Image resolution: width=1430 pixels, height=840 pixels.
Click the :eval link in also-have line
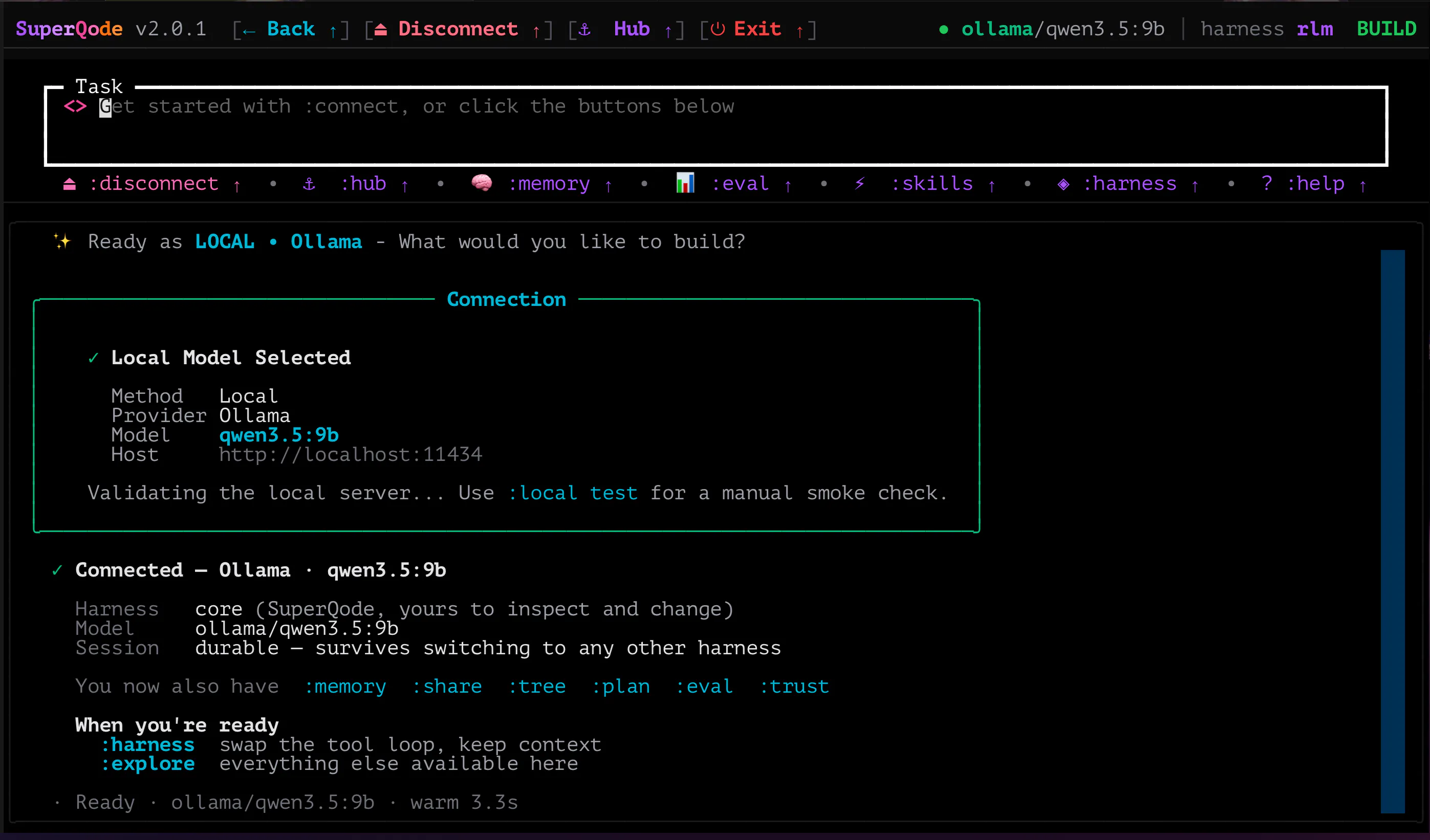click(704, 687)
